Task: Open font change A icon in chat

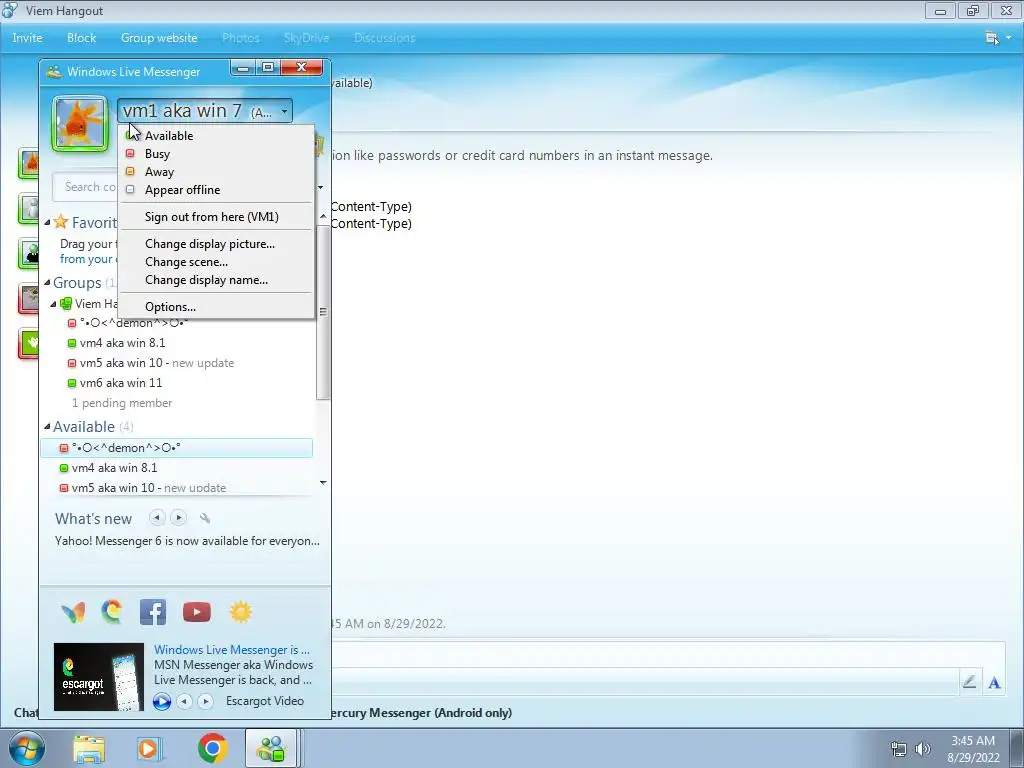Action: [994, 683]
